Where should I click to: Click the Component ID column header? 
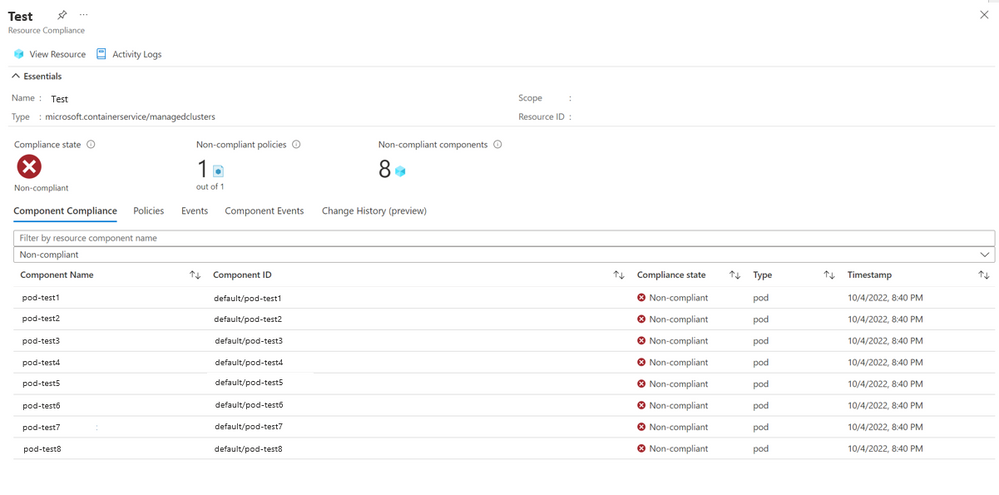tap(242, 275)
